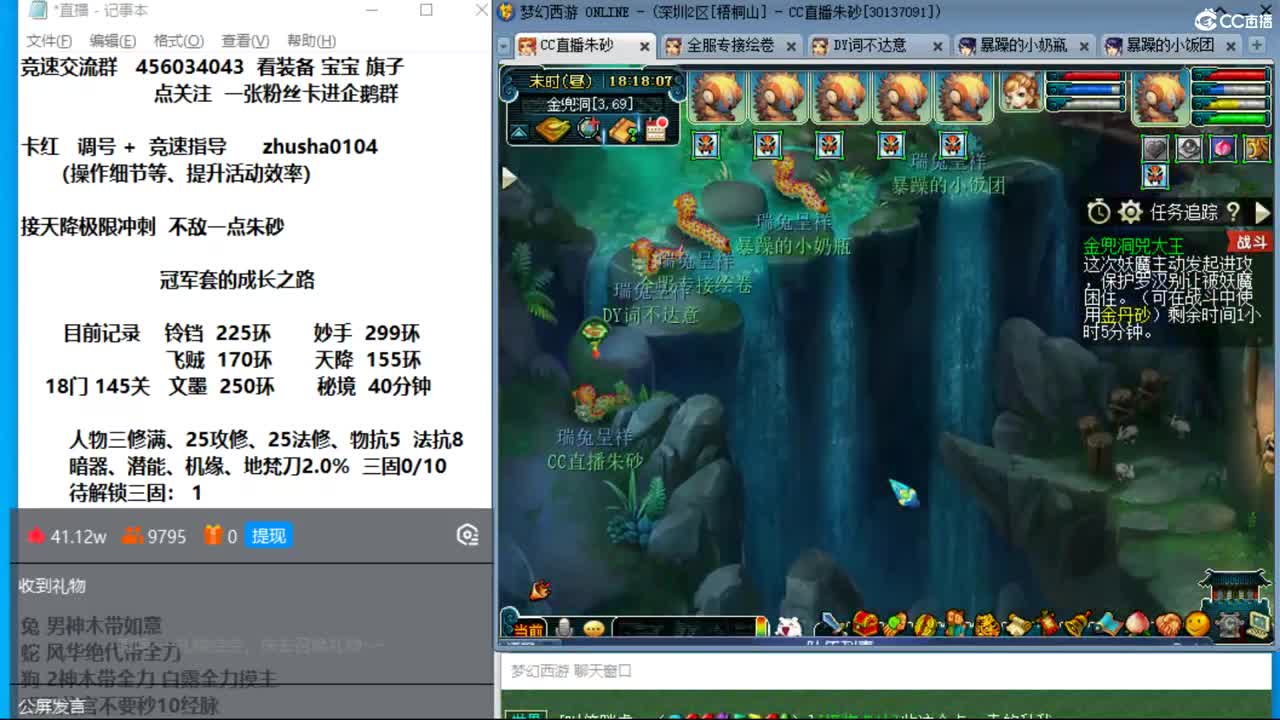Click the red popularity flame icon

(36, 536)
